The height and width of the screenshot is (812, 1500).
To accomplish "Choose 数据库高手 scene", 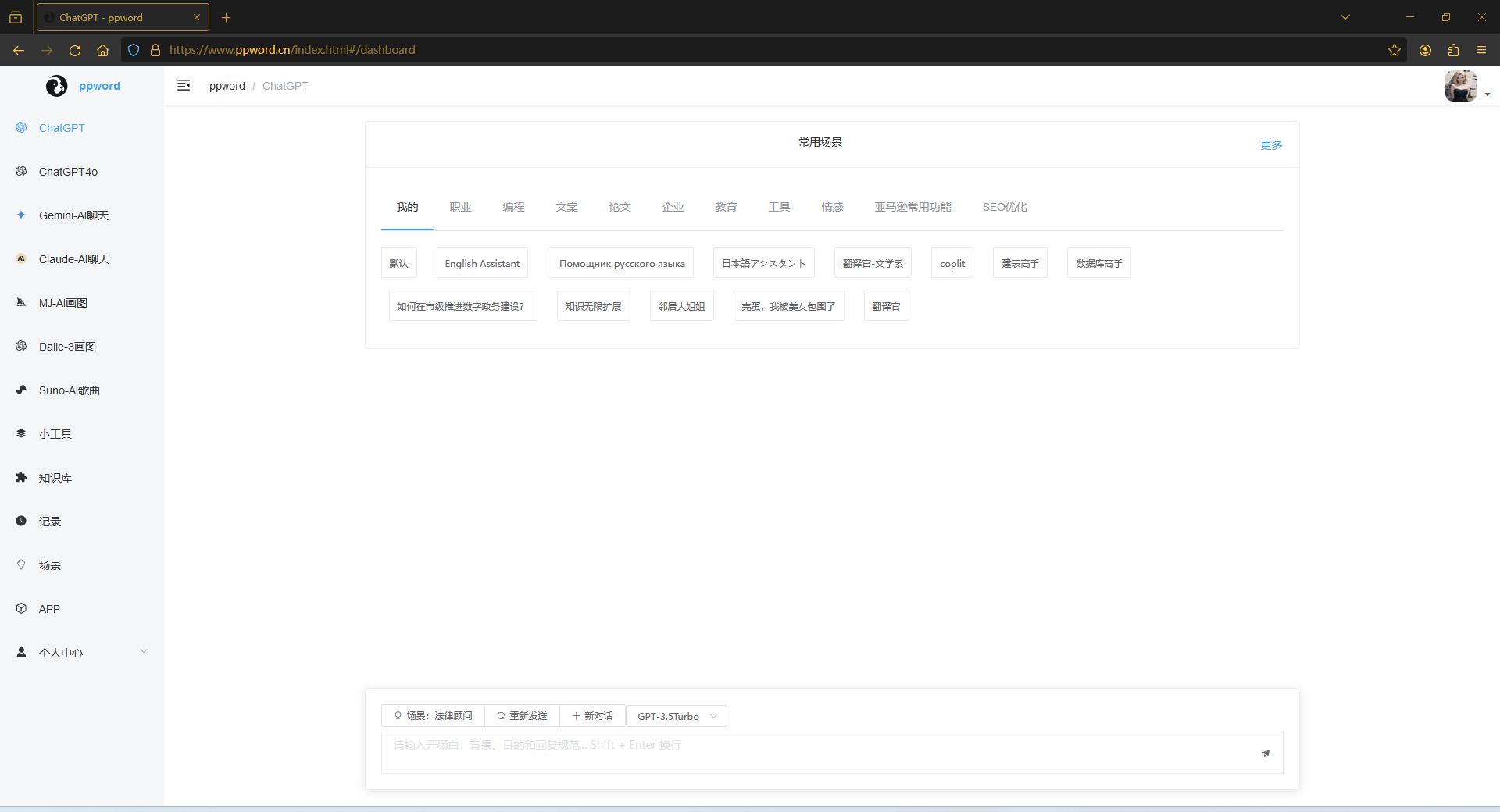I will coord(1099,263).
